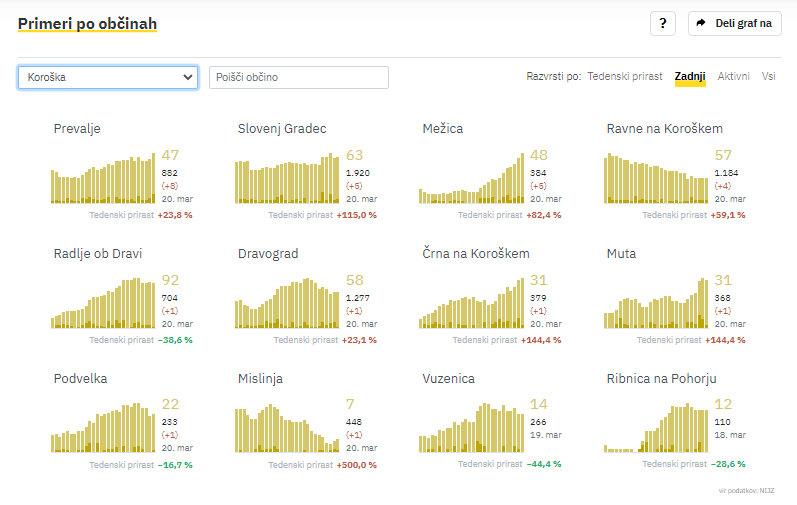Click the Deli graf na button

(735, 23)
